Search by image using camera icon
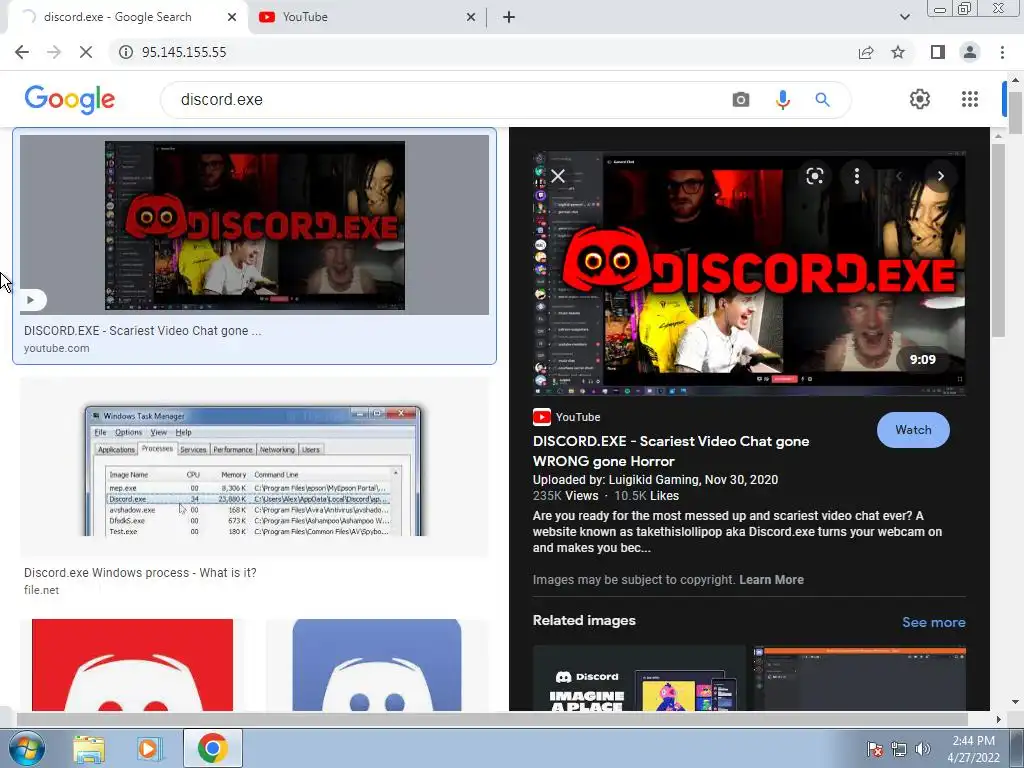Image resolution: width=1024 pixels, height=768 pixels. point(741,99)
